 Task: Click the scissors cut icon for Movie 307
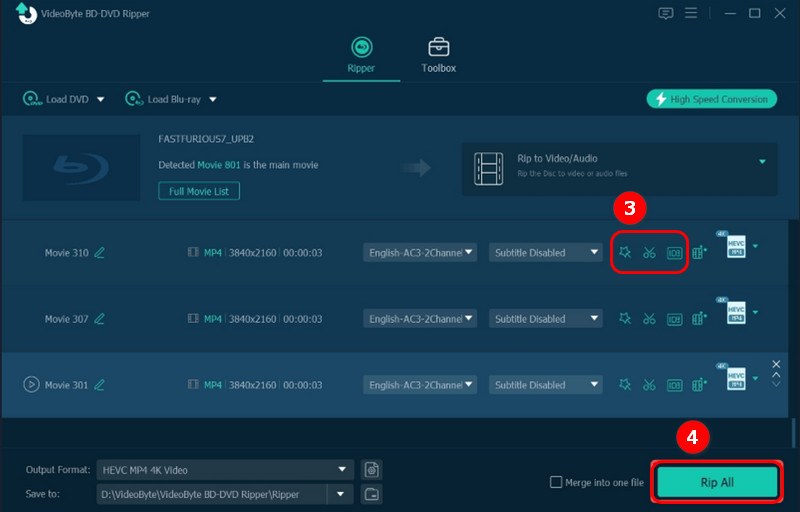(649, 319)
